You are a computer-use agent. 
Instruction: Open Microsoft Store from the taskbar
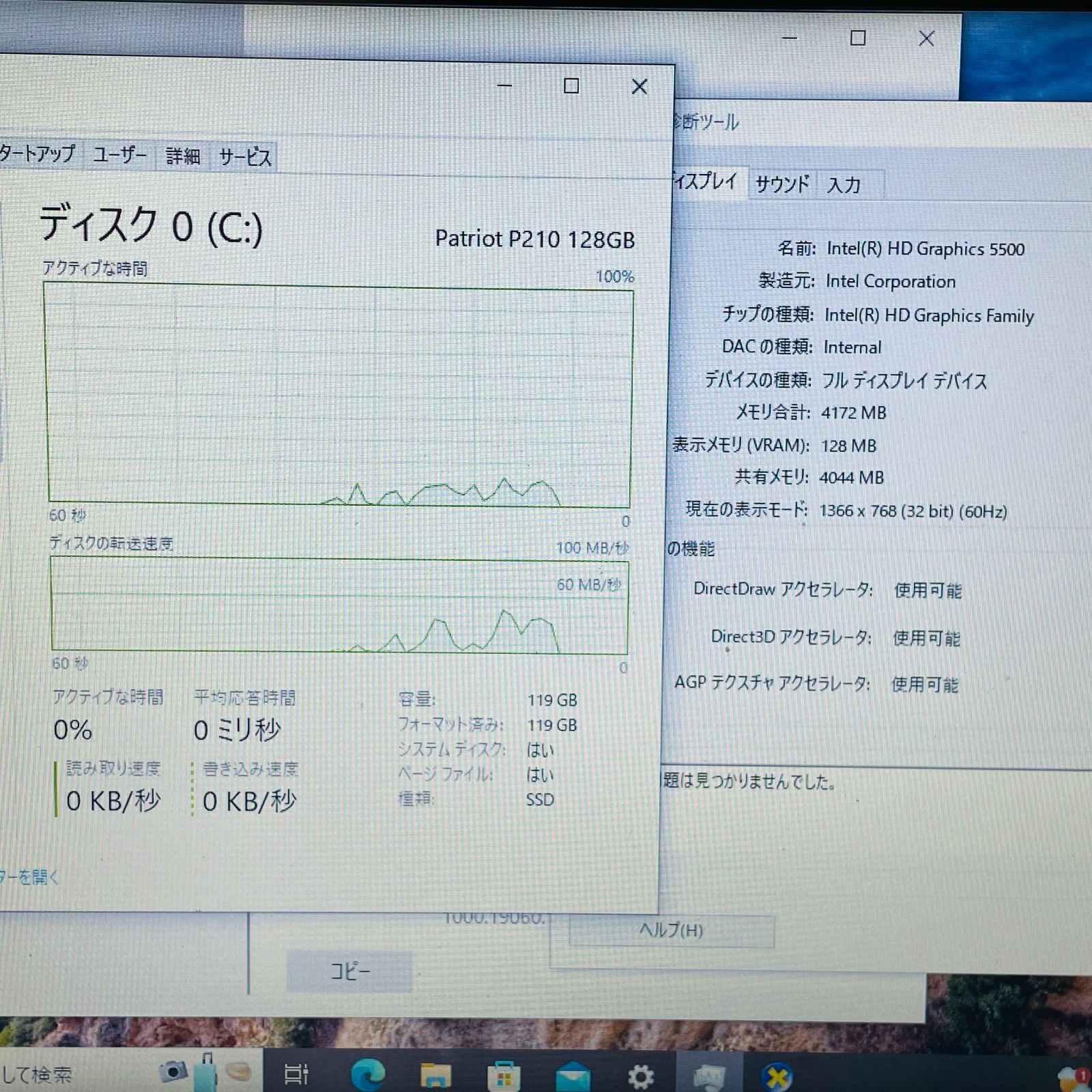pos(504,1077)
